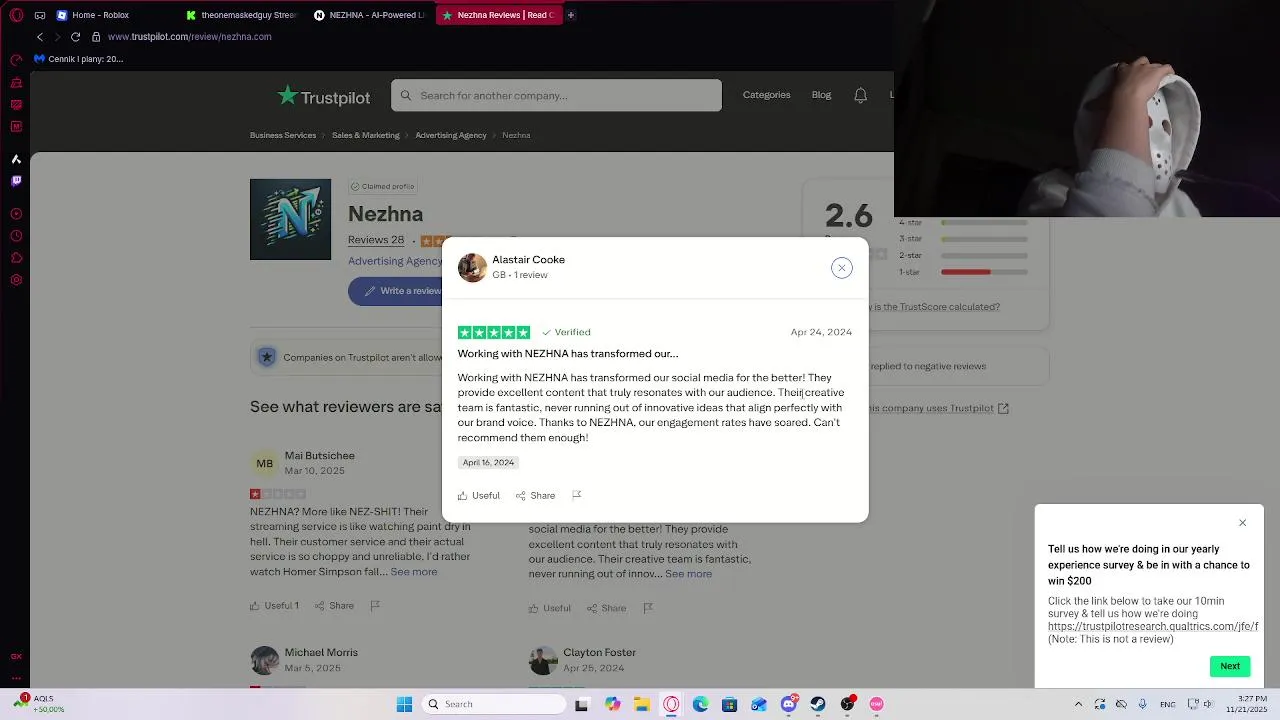The image size is (1280, 720).
Task: Share Alastair Cooke's review in the popup
Action: [536, 496]
